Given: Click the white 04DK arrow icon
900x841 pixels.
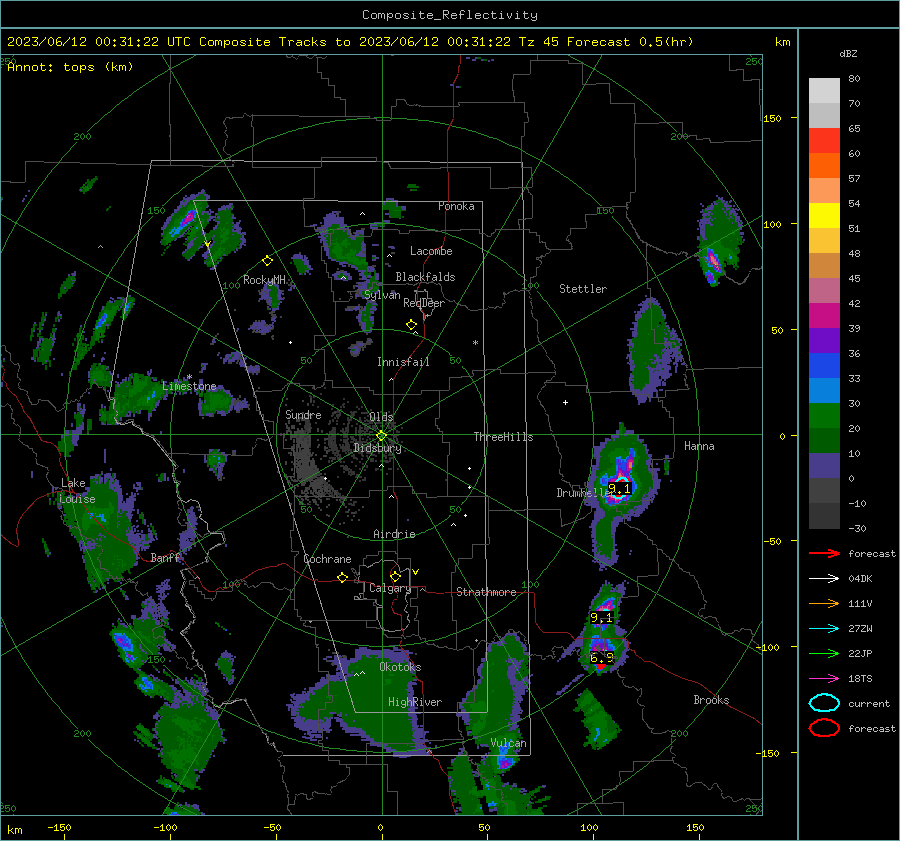Looking at the screenshot, I should click(824, 579).
